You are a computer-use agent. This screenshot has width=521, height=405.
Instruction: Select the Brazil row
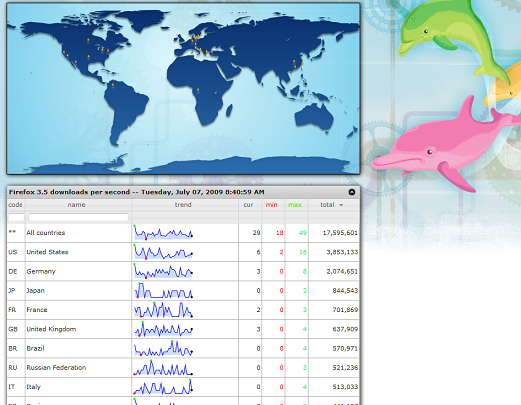pos(183,348)
